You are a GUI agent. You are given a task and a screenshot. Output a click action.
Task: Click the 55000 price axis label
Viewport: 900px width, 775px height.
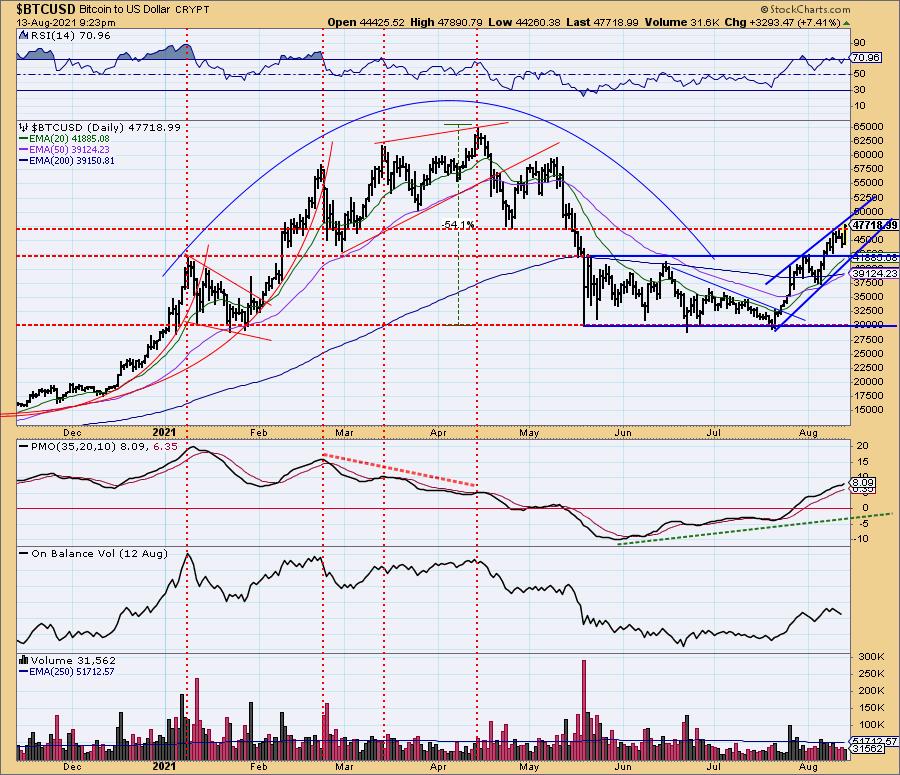coord(868,183)
